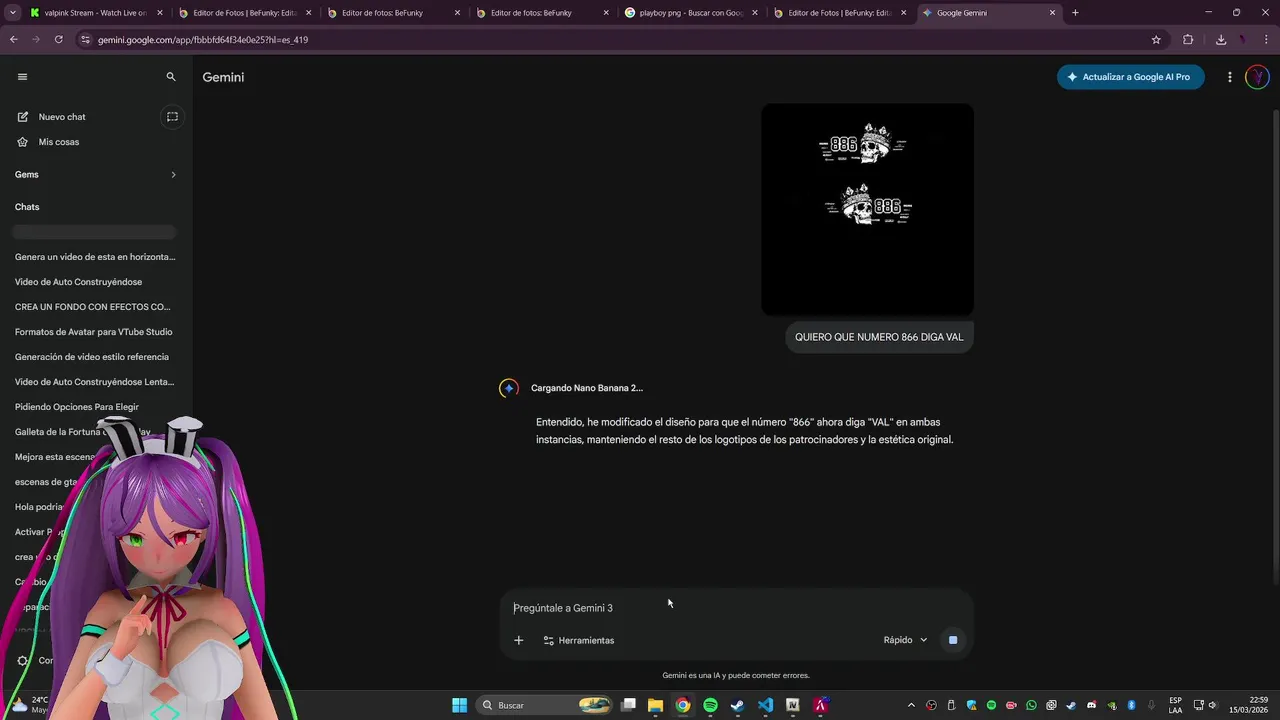Open the three-dot options menu near profile

click(1230, 77)
